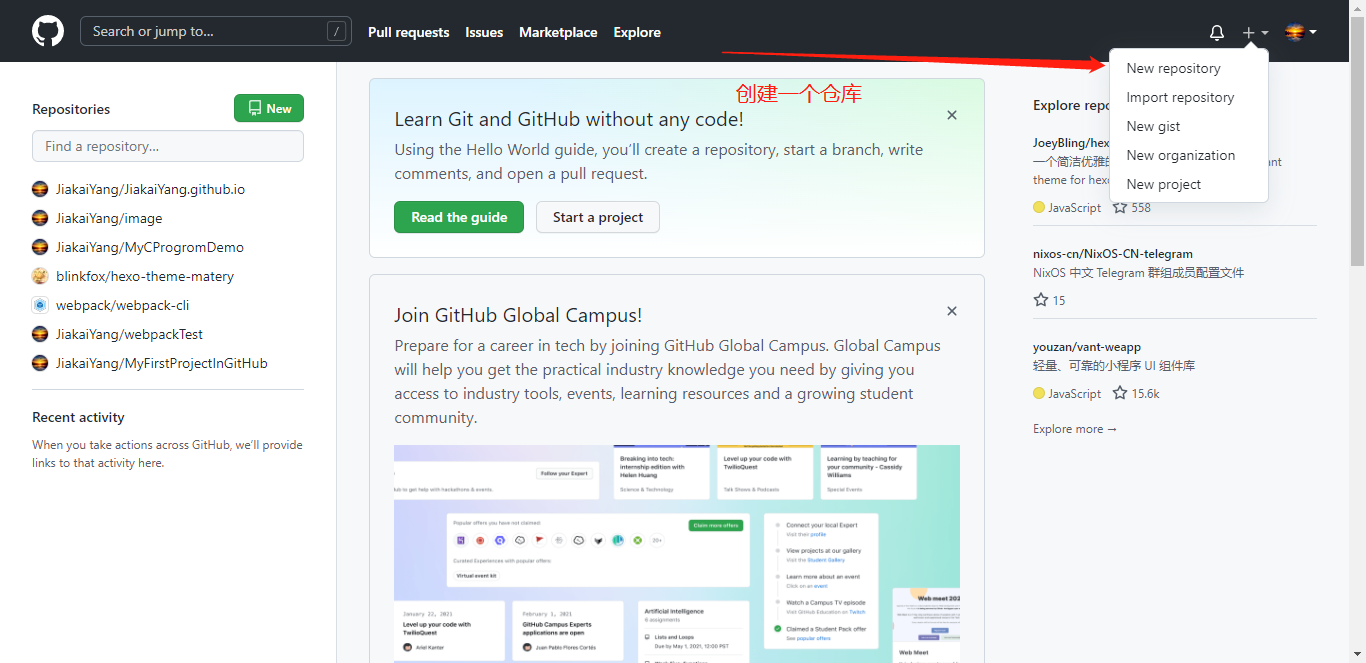
Task: Open the GitHub home logo
Action: [x=48, y=32]
